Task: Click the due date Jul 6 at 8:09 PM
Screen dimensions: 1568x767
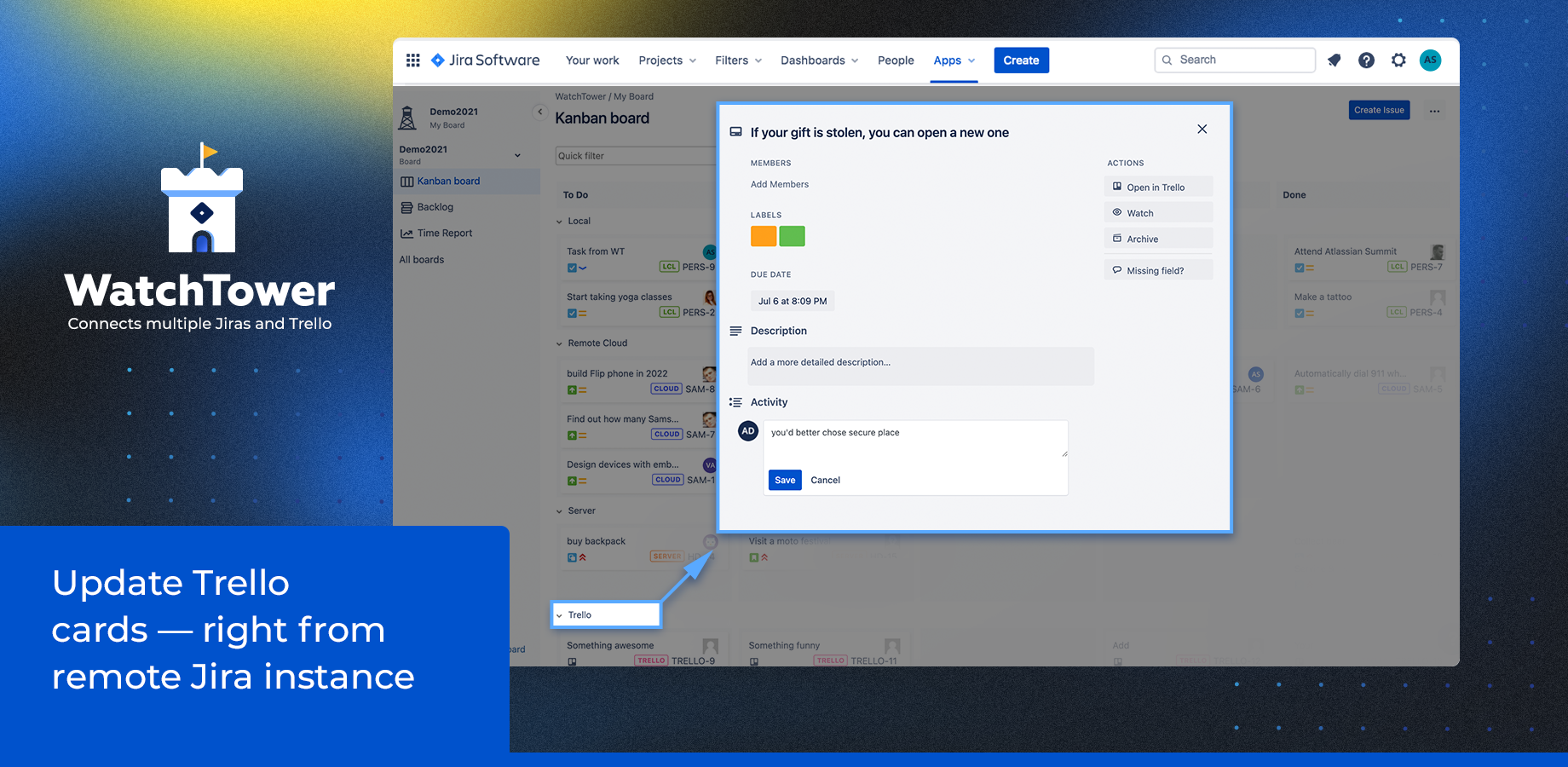Action: click(793, 301)
